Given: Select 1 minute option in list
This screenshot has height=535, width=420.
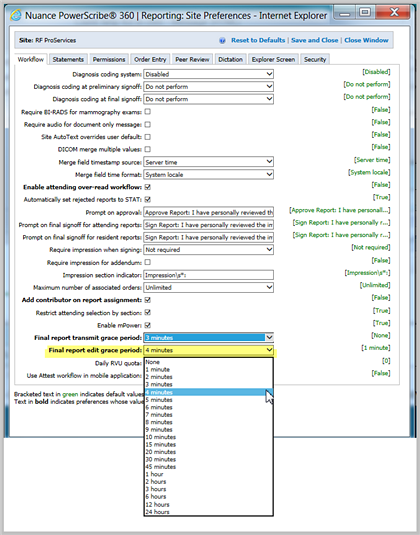Looking at the screenshot, I should [208, 370].
